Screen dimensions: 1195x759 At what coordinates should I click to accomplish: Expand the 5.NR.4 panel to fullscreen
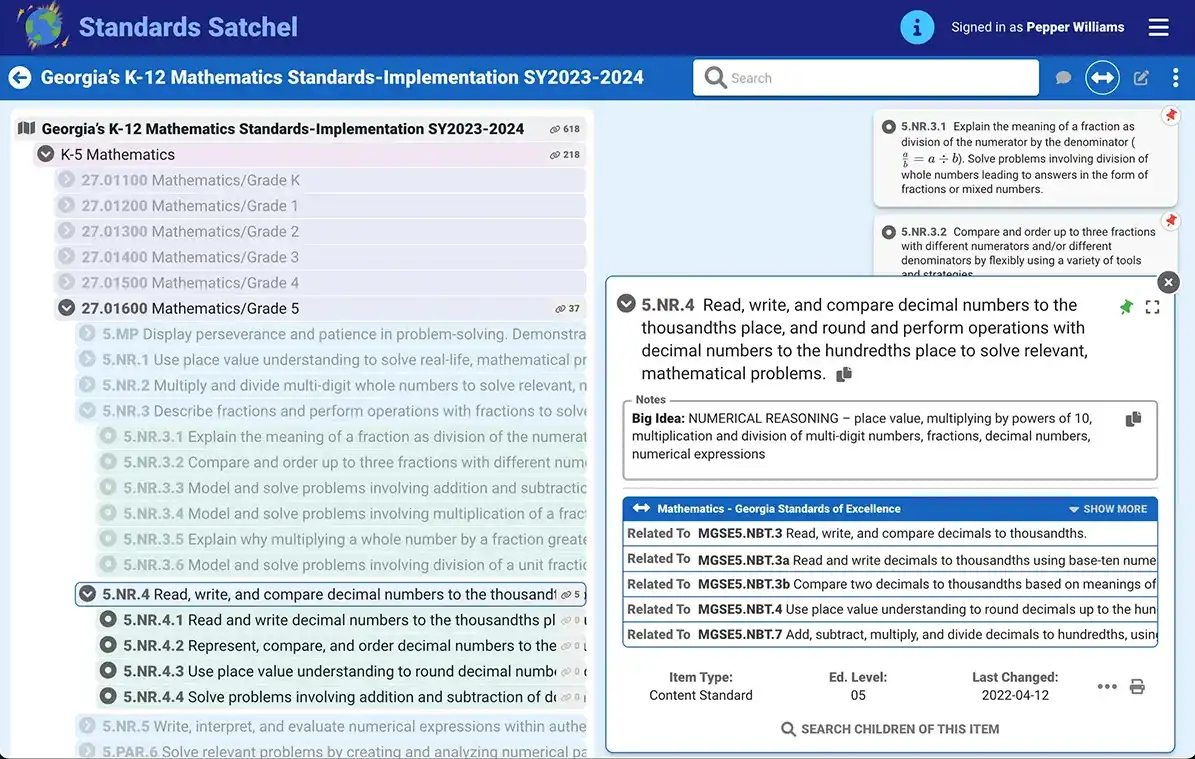(1152, 307)
